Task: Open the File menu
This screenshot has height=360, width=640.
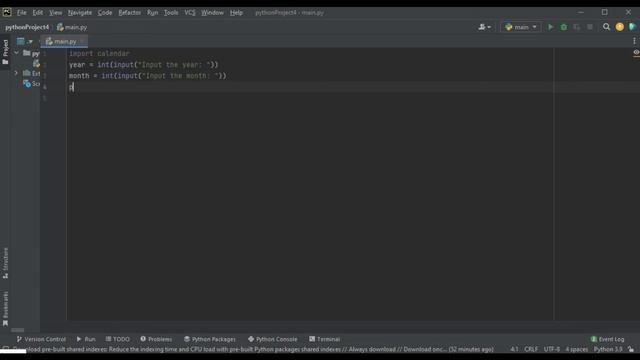Action: click(22, 13)
